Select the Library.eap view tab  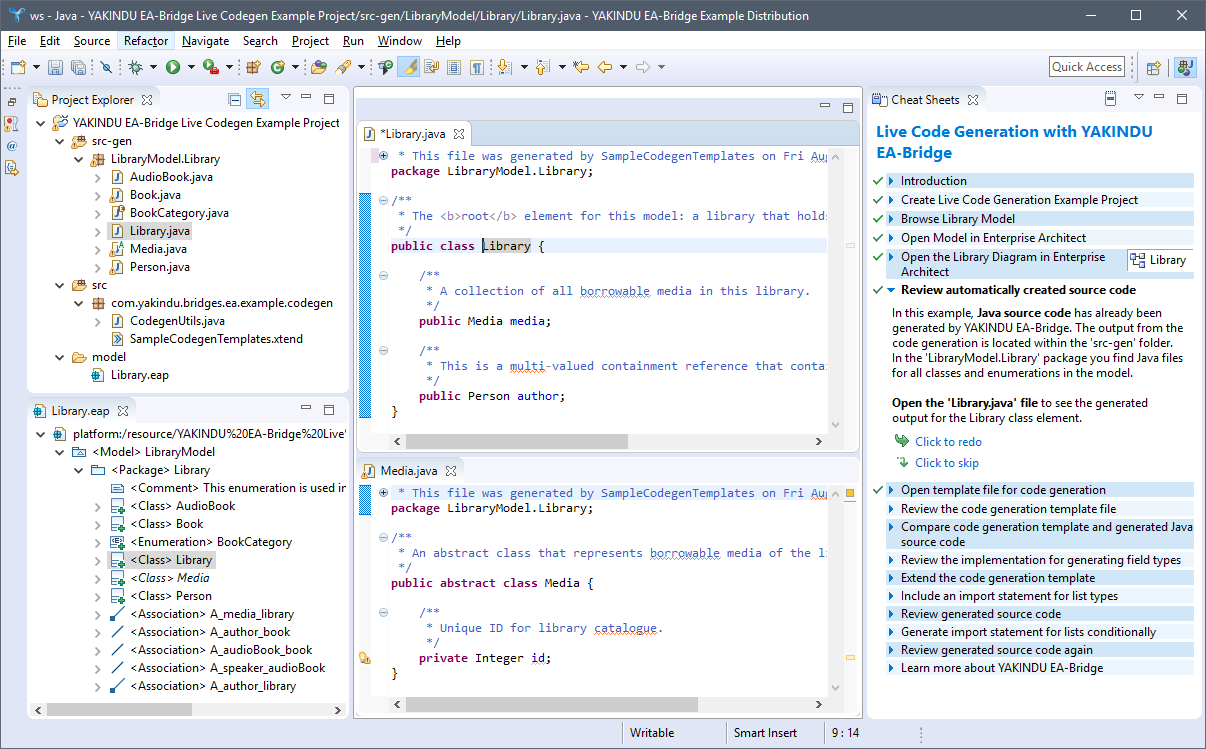pyautogui.click(x=81, y=411)
